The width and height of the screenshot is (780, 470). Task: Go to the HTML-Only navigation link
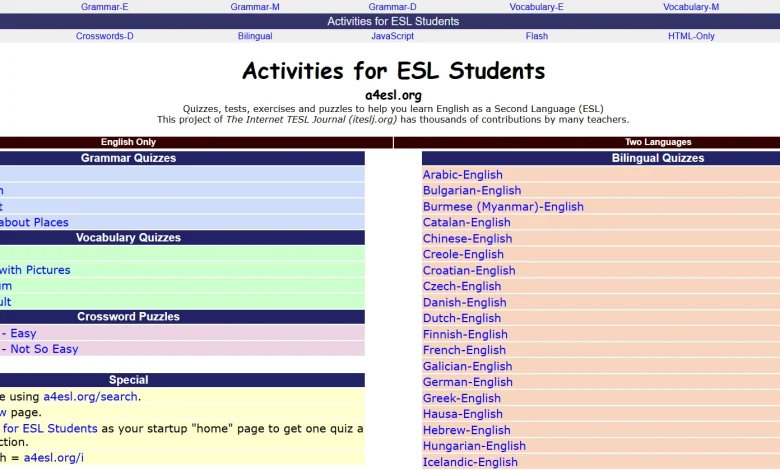(x=691, y=36)
